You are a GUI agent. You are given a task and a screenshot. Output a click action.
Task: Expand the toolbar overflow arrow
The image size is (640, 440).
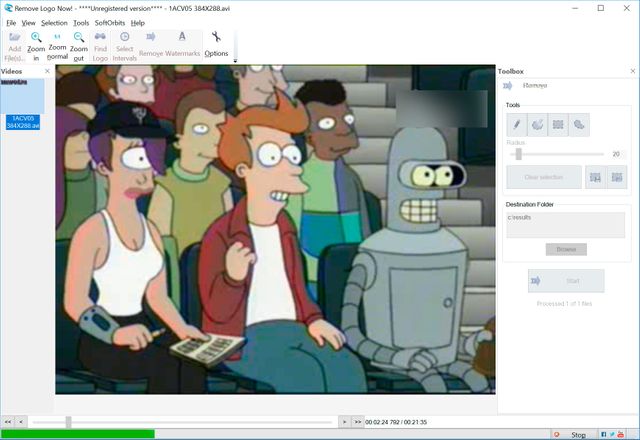[235, 61]
